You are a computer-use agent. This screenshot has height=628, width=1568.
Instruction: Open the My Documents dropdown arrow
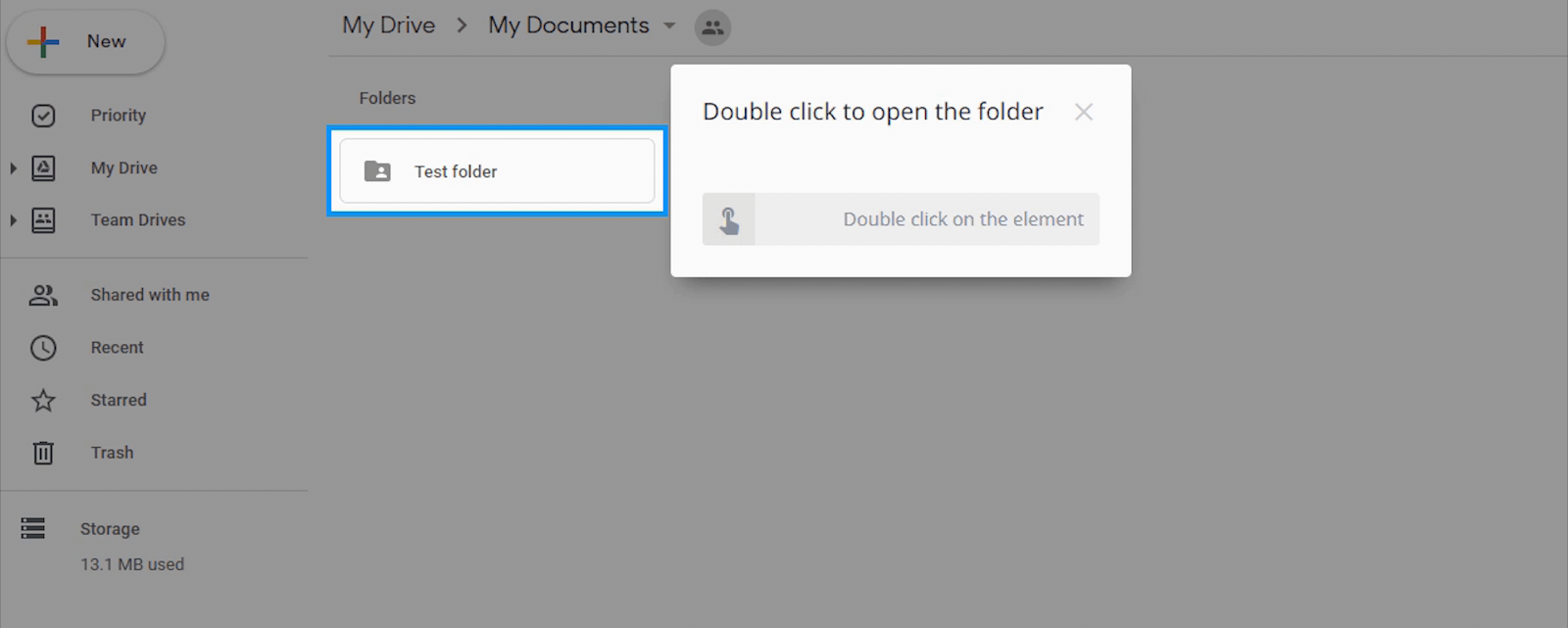[669, 26]
